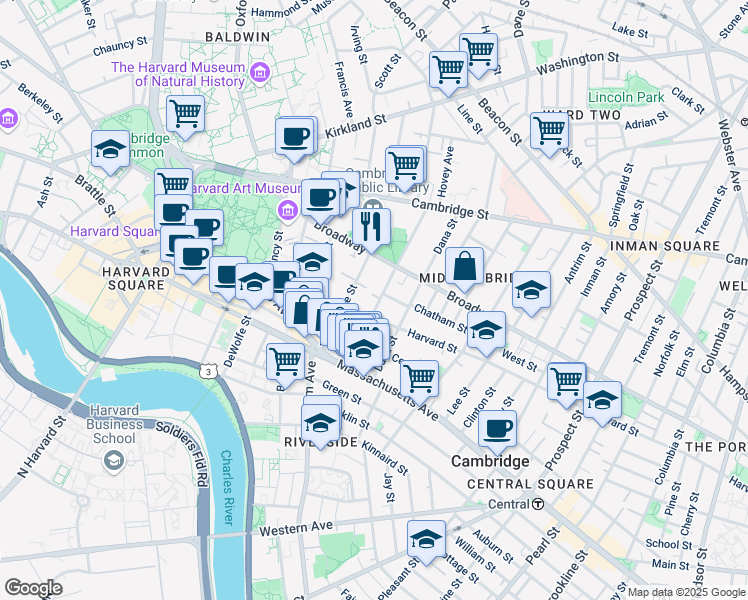
Task: Click the N Harvard St label
Action: pos(41,446)
